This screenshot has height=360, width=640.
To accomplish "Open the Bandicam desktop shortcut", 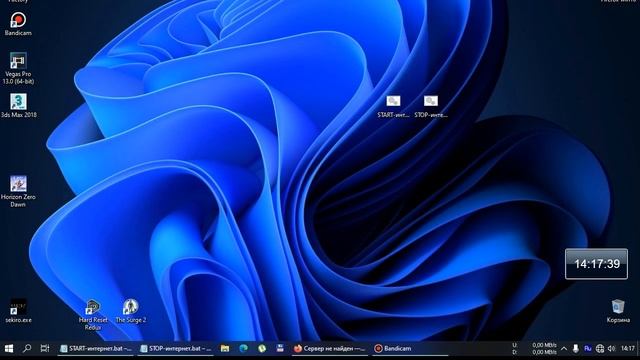I will pos(18,24).
